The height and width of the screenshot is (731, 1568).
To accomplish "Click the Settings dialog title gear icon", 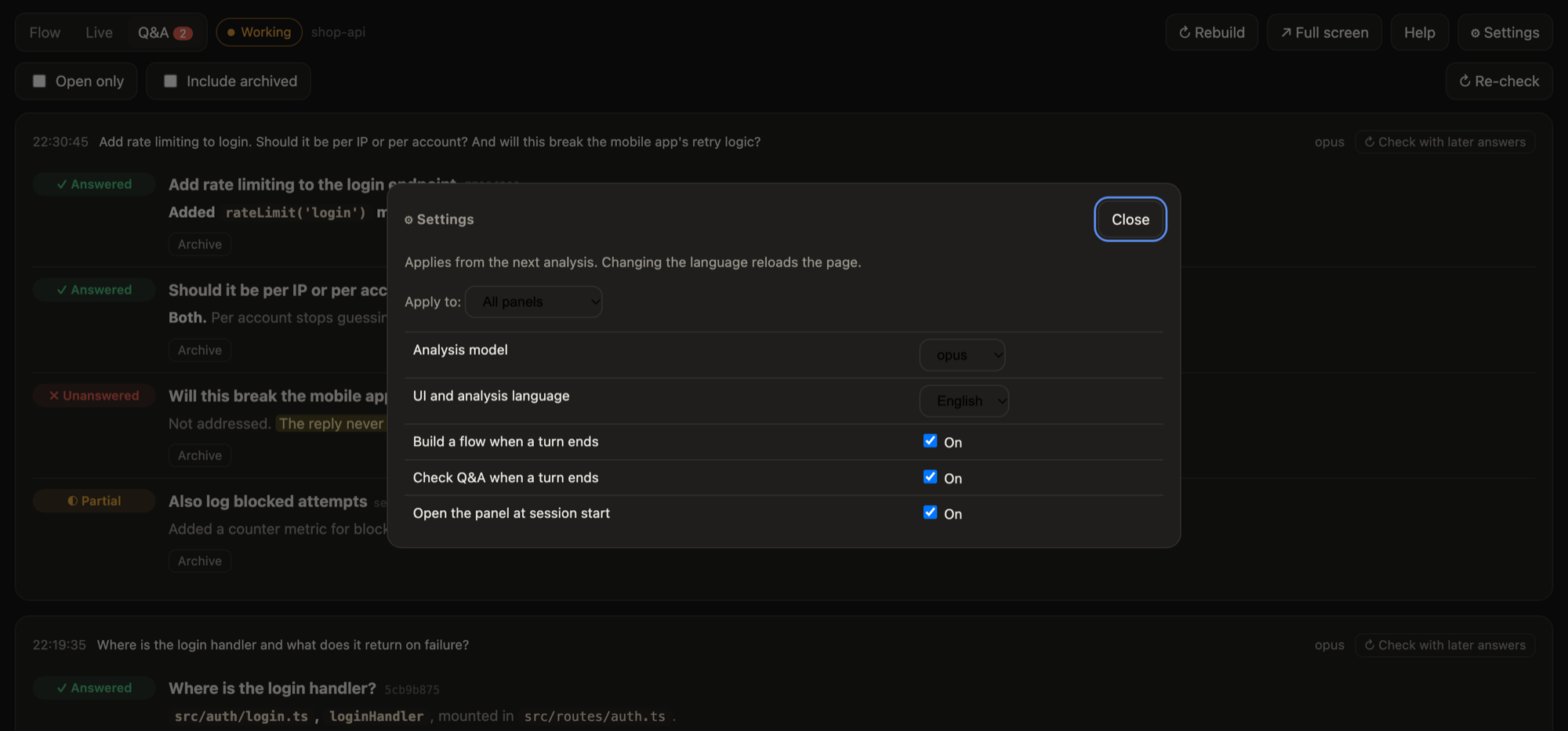I will tap(408, 220).
